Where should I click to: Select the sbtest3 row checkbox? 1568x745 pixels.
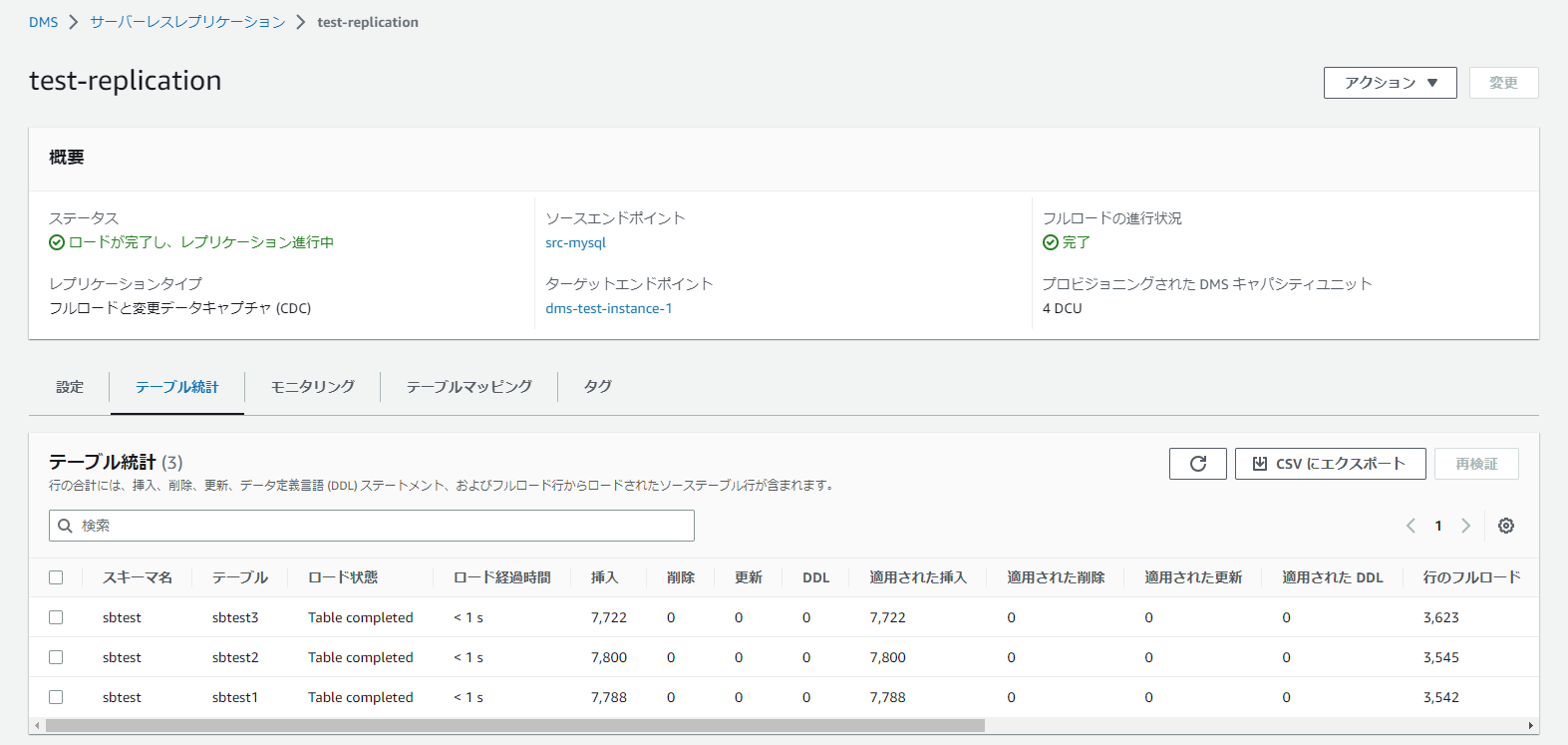click(56, 617)
